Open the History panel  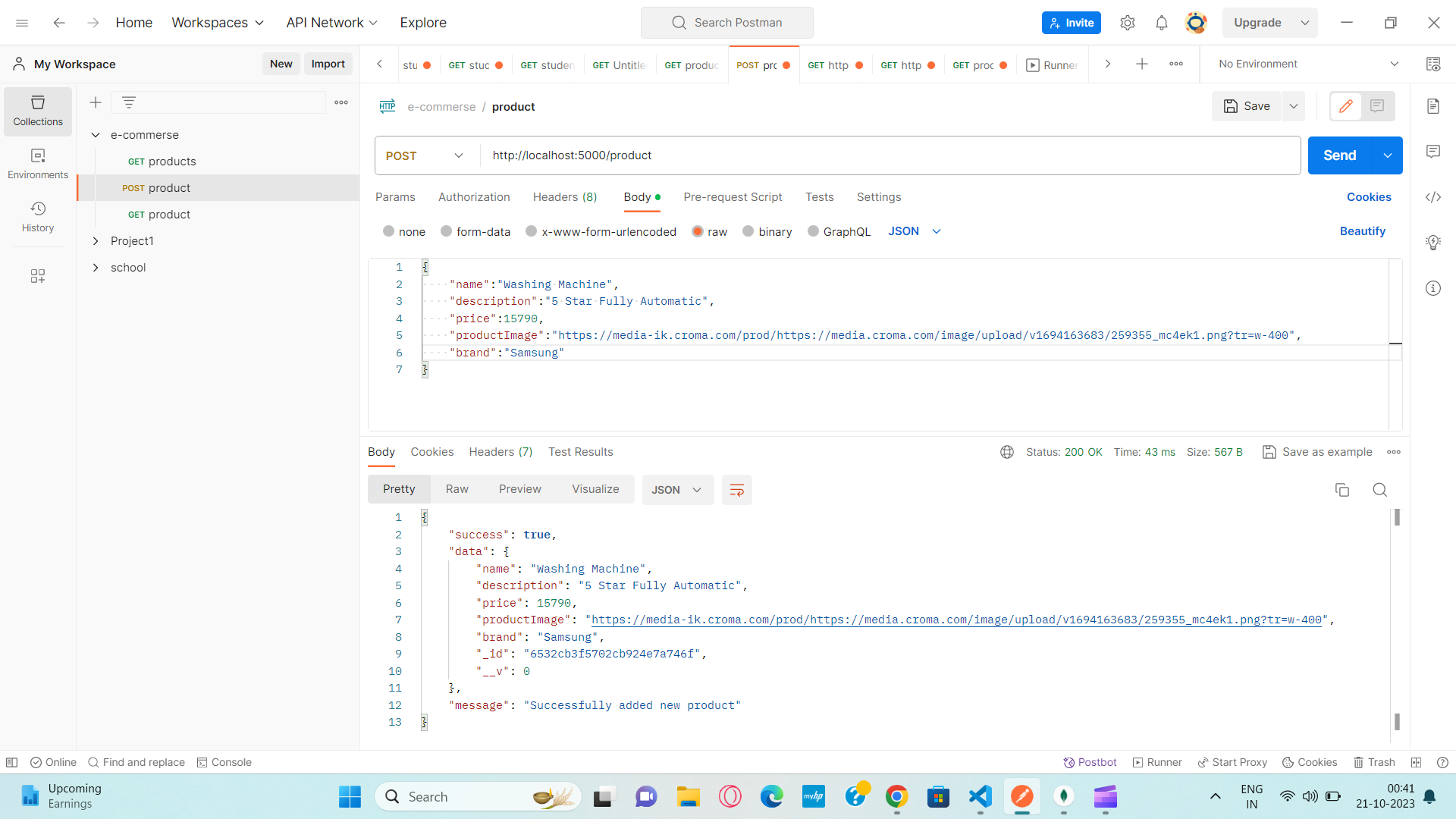coord(37,216)
